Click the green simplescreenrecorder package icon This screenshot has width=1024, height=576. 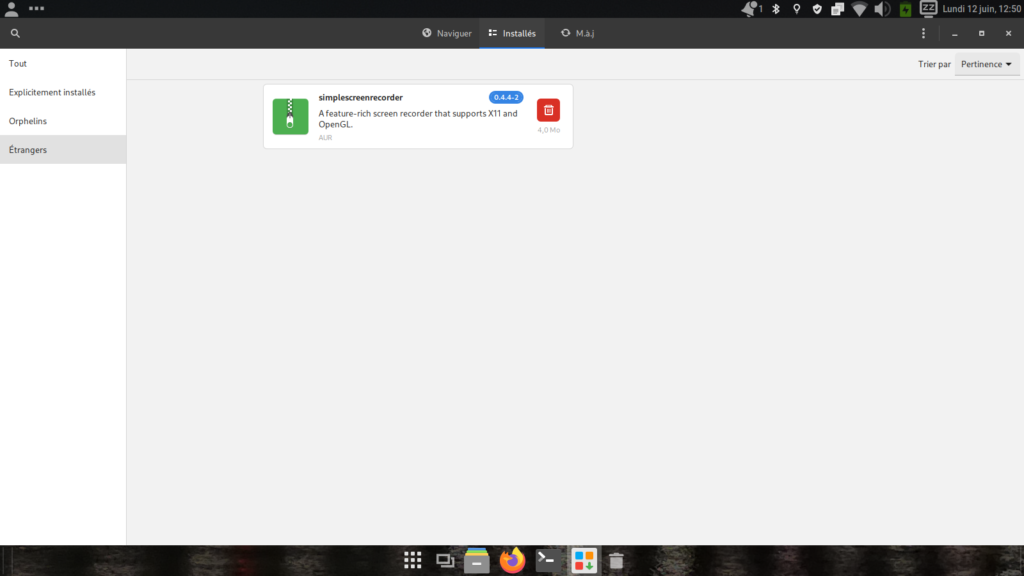pos(290,116)
